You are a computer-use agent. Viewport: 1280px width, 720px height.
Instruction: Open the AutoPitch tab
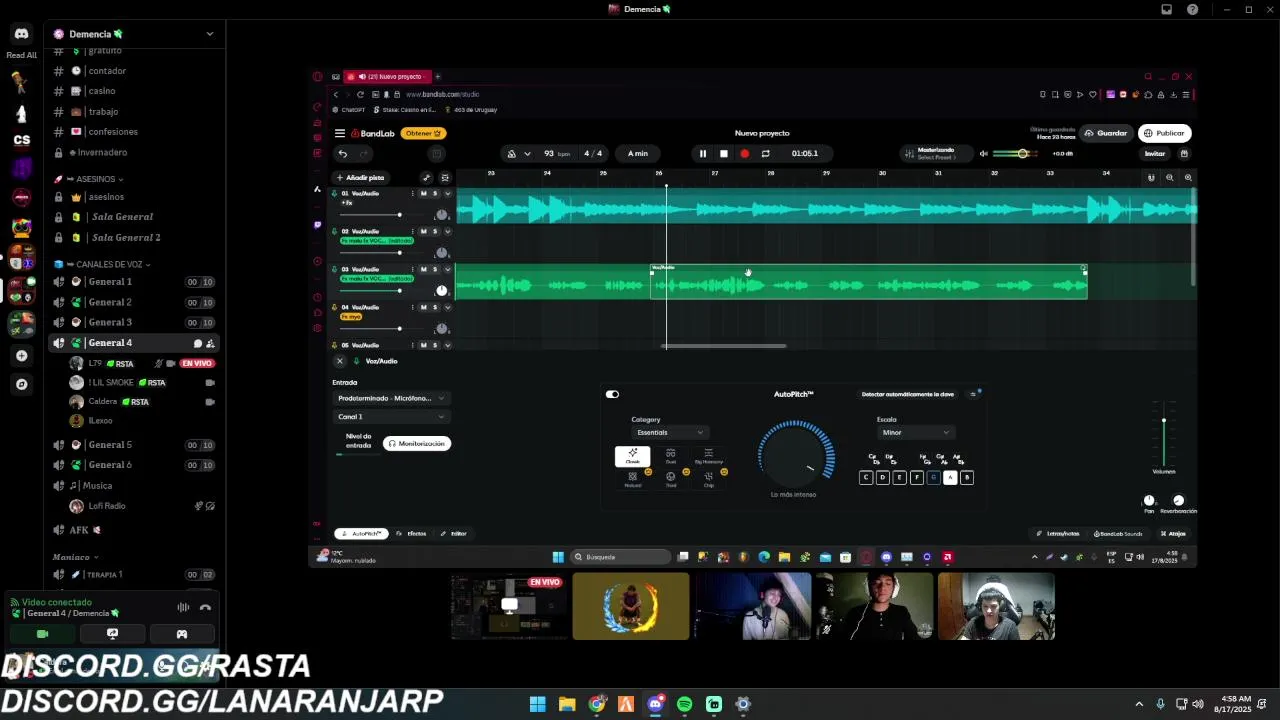tap(362, 534)
